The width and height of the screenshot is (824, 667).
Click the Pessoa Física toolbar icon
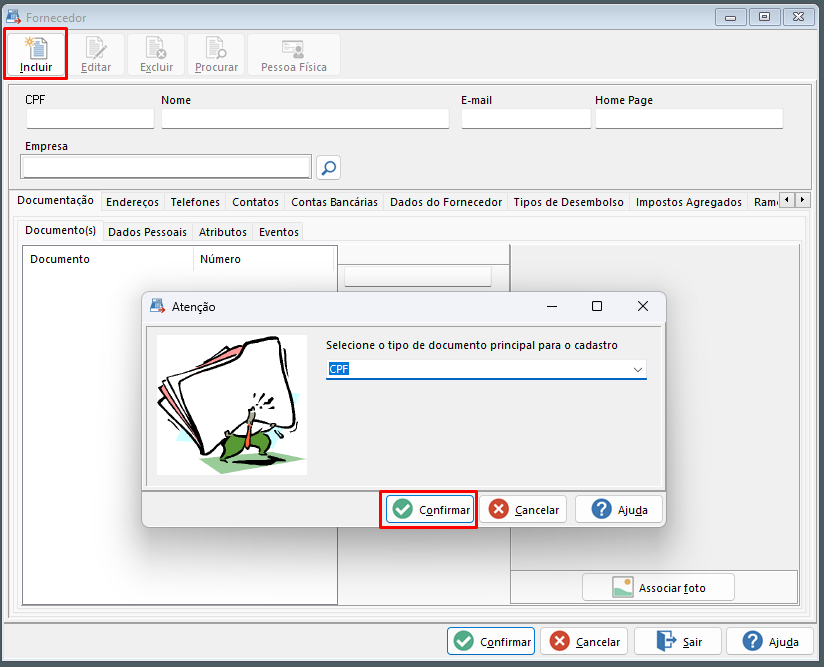[x=294, y=54]
